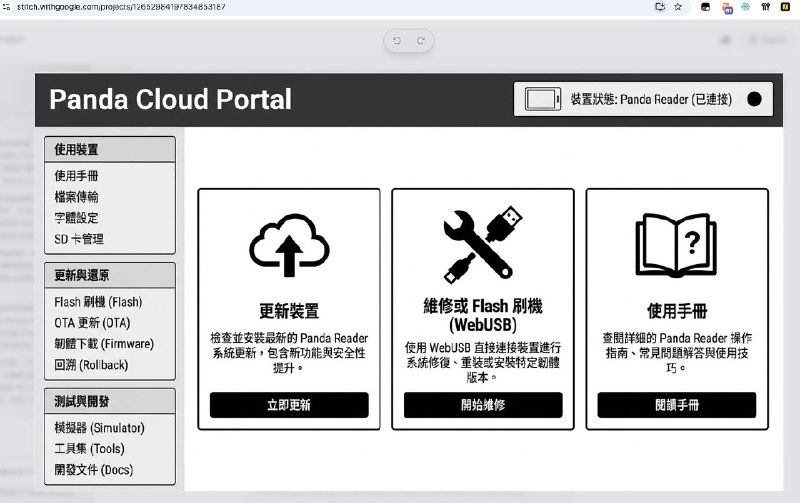Click the 閱讀手冊 button

tap(677, 405)
